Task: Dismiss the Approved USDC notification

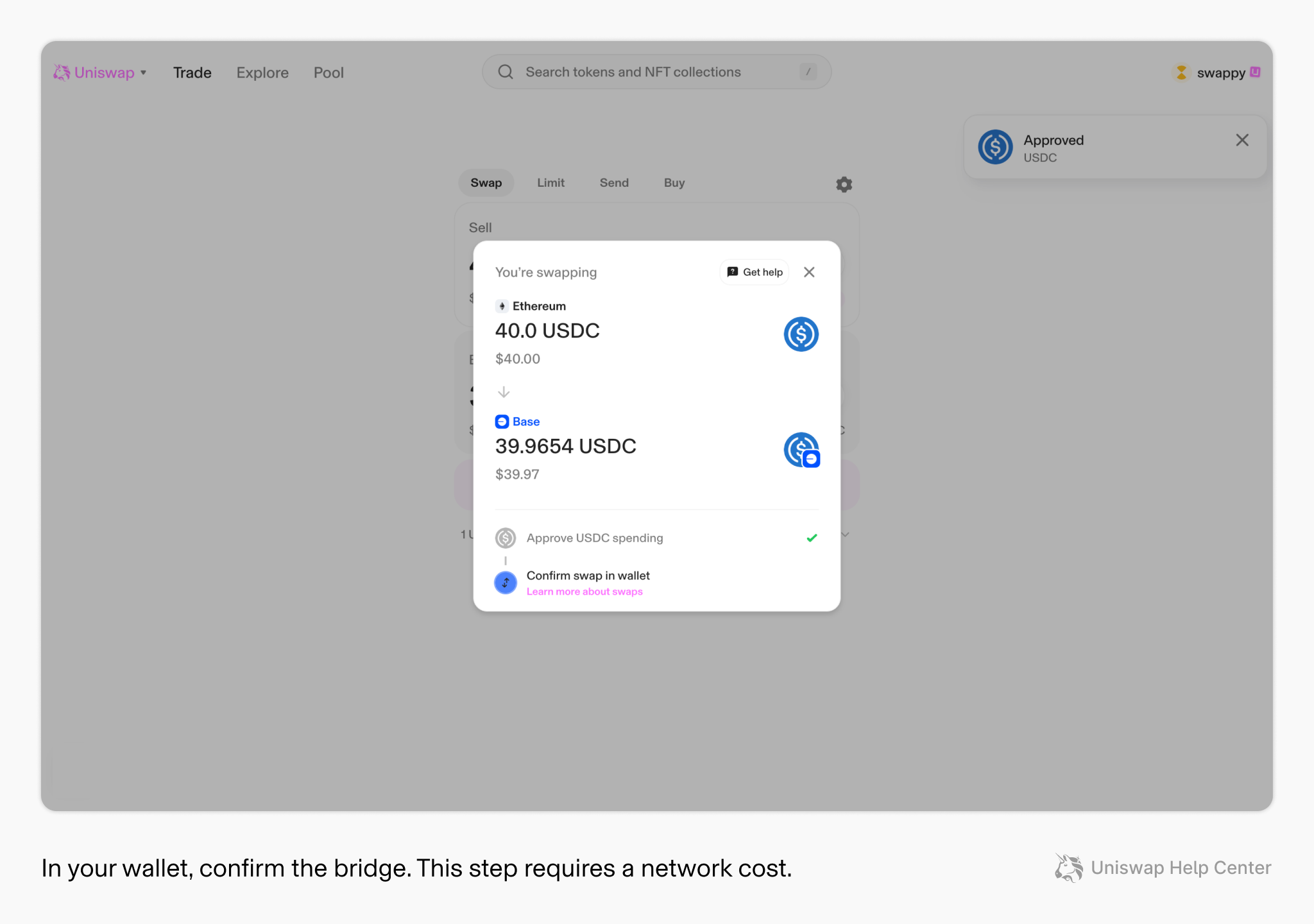Action: [1242, 140]
